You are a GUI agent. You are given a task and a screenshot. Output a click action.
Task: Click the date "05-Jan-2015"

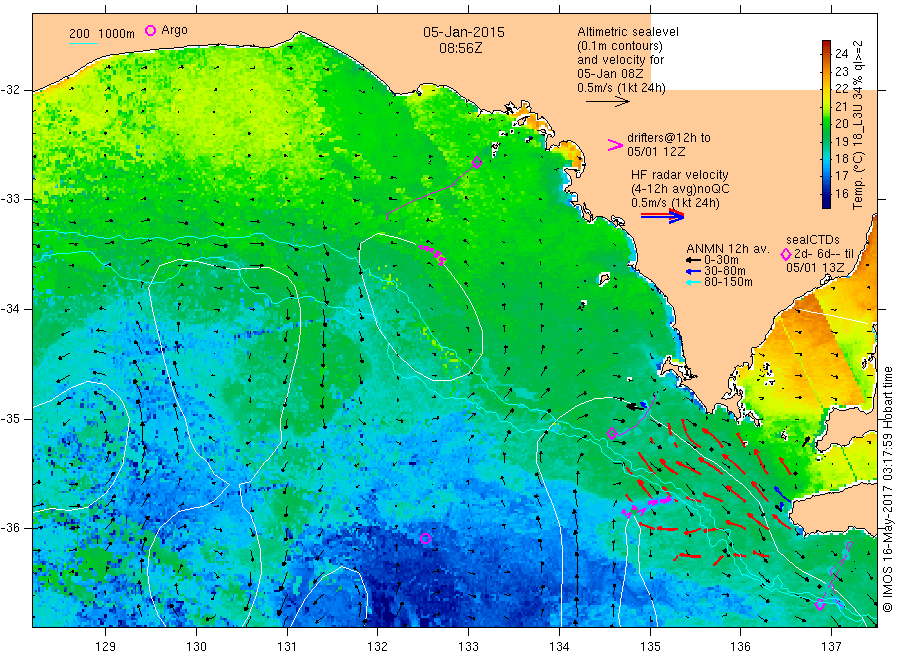[464, 32]
